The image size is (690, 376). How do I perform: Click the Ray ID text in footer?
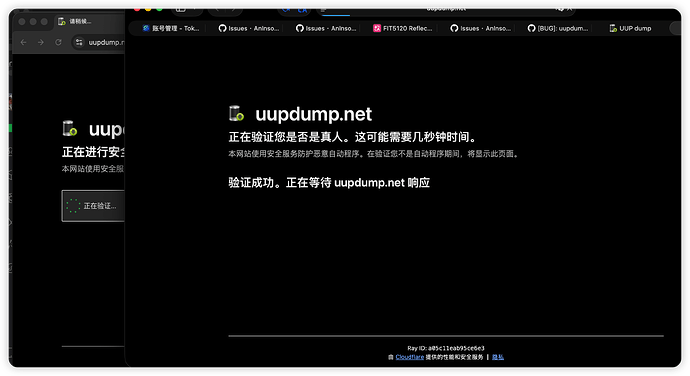pos(446,348)
